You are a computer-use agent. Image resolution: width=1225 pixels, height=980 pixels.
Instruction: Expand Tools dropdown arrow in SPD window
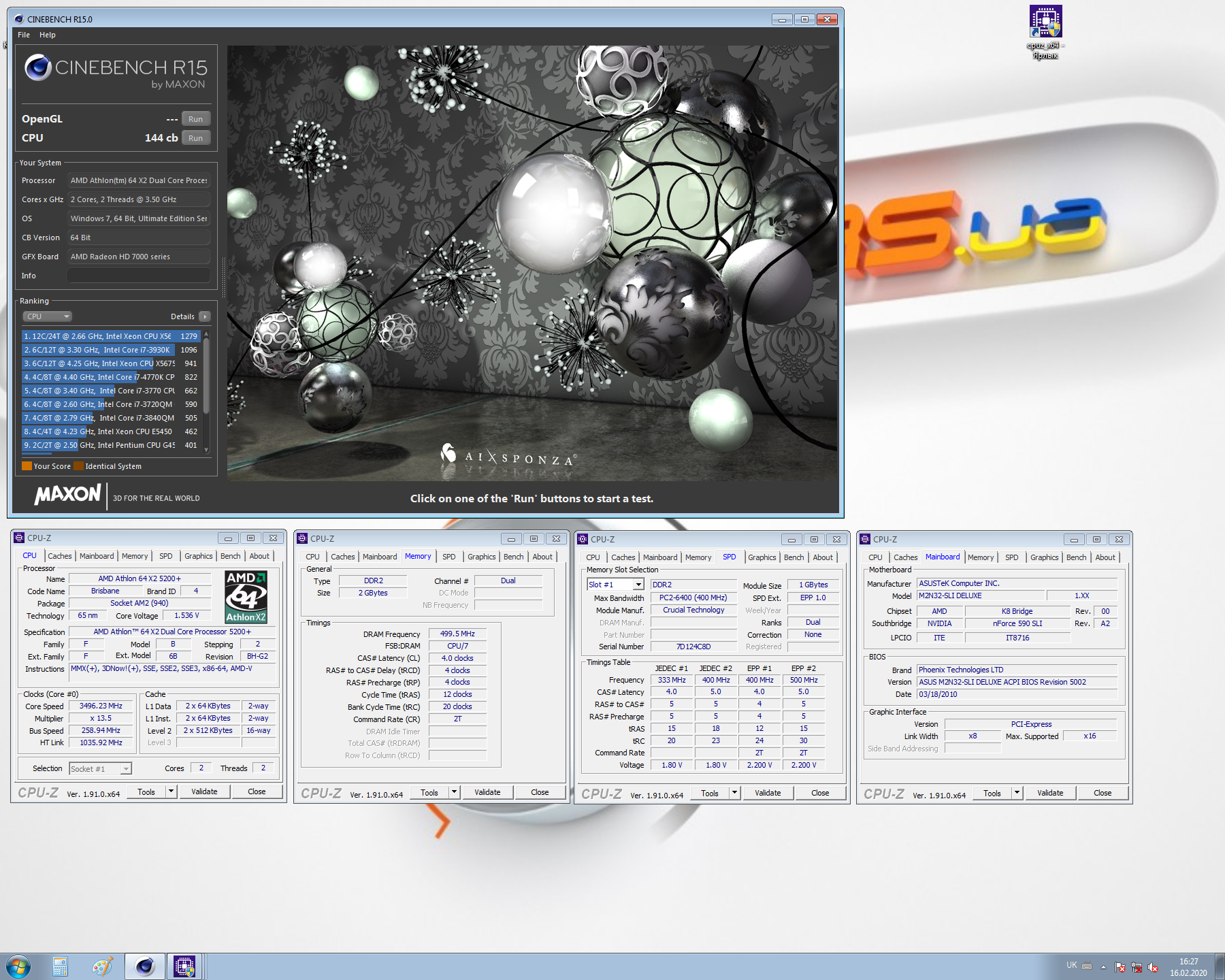click(x=735, y=793)
